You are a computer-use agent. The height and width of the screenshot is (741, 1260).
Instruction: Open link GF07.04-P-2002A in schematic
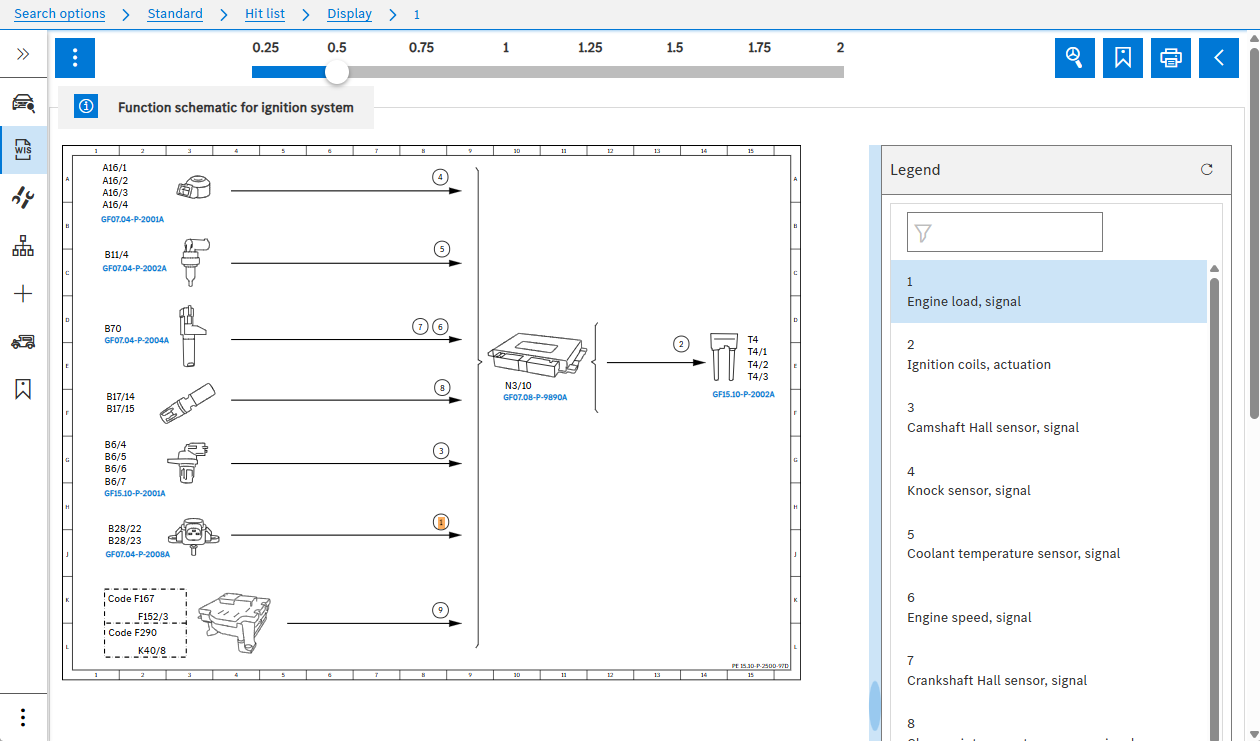point(134,269)
